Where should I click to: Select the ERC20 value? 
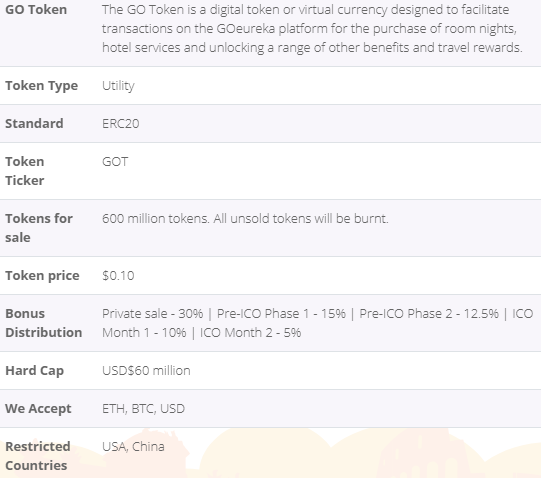[120, 124]
